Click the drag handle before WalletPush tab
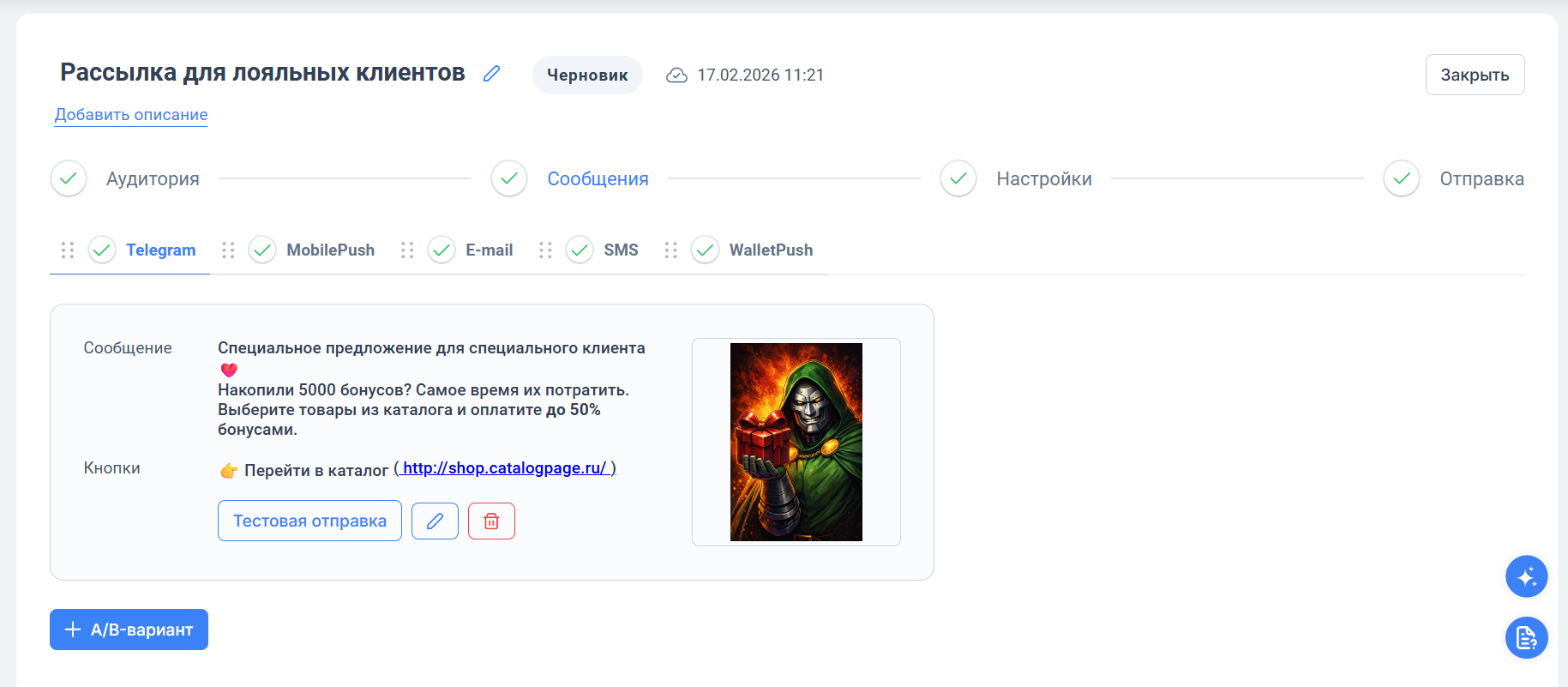The height and width of the screenshot is (687, 1568). [670, 250]
